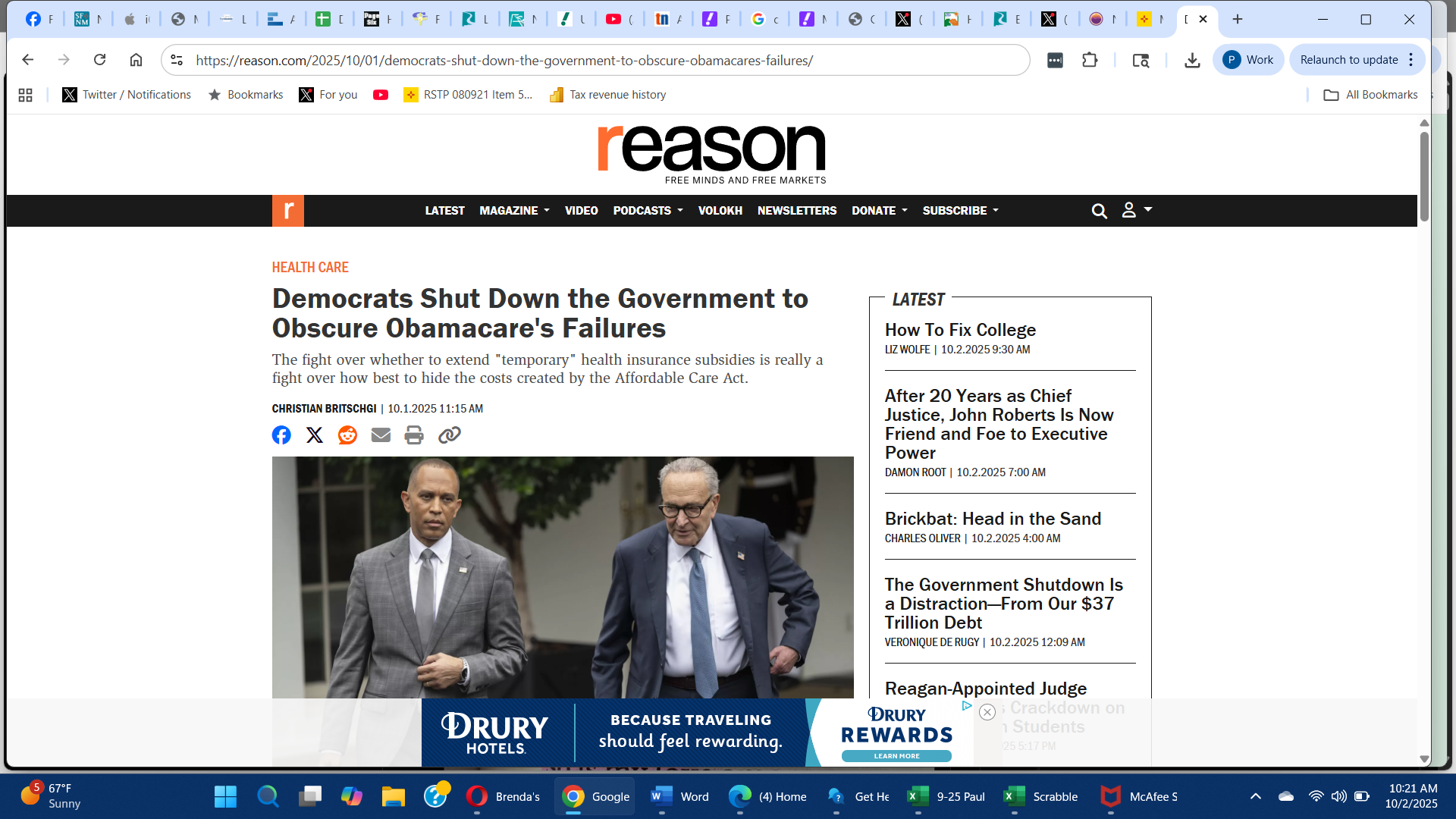Print the article icon
Image resolution: width=1456 pixels, height=819 pixels.
point(414,435)
